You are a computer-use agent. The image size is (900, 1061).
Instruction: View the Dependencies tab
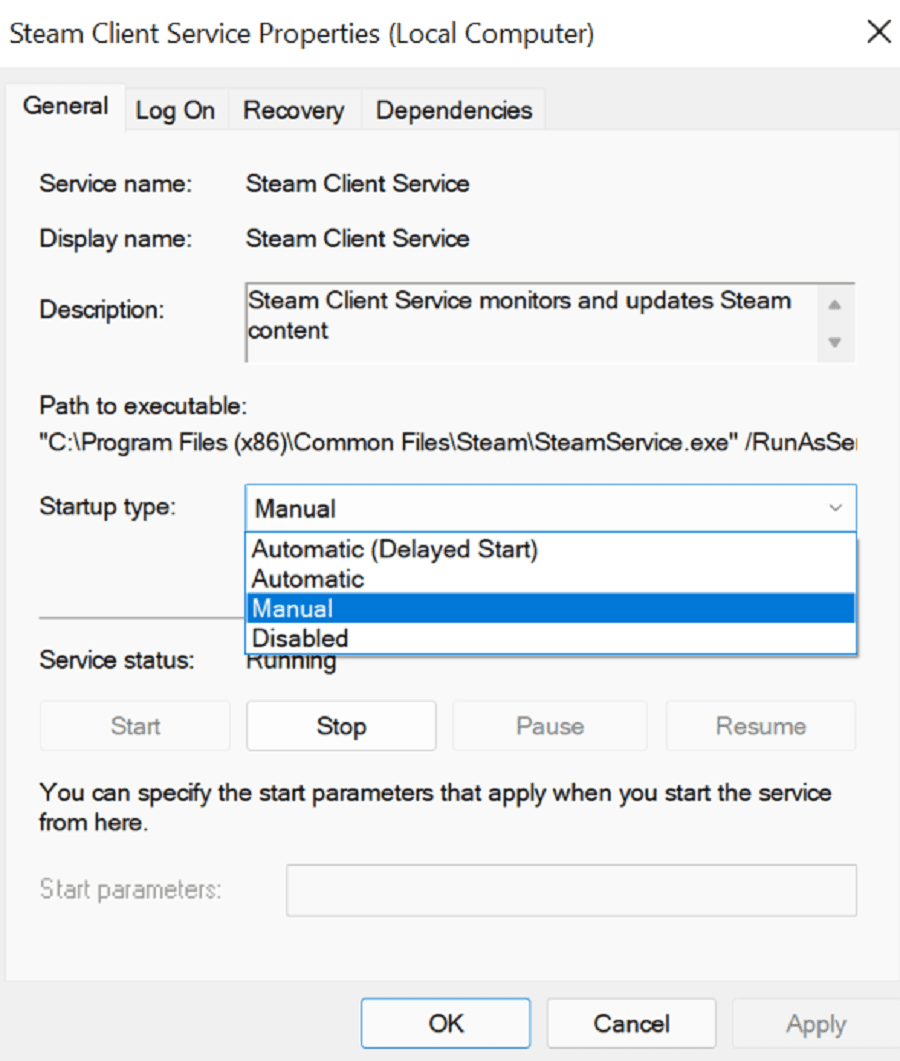pos(454,110)
